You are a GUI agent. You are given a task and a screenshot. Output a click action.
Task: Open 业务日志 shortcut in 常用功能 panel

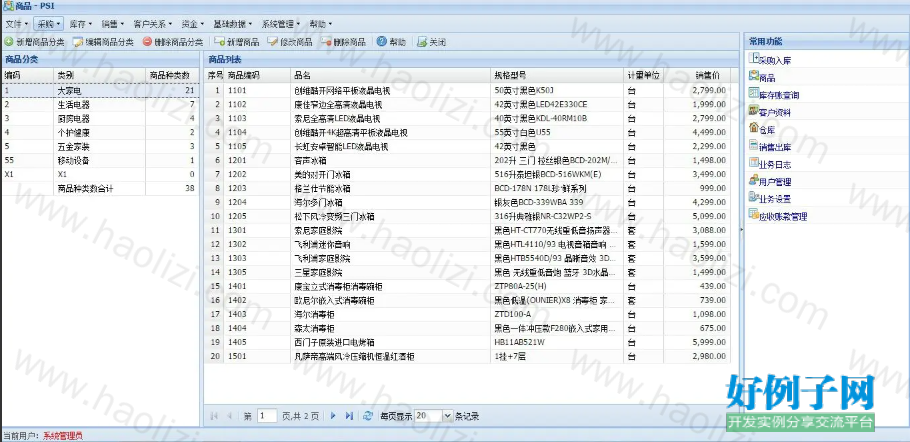[770, 164]
